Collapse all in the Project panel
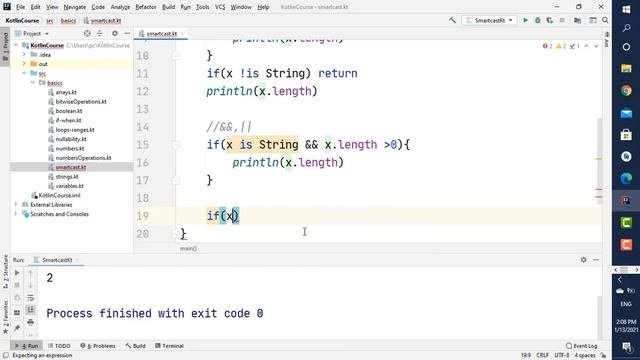Screen dimensions: 640x360 (99, 33)
